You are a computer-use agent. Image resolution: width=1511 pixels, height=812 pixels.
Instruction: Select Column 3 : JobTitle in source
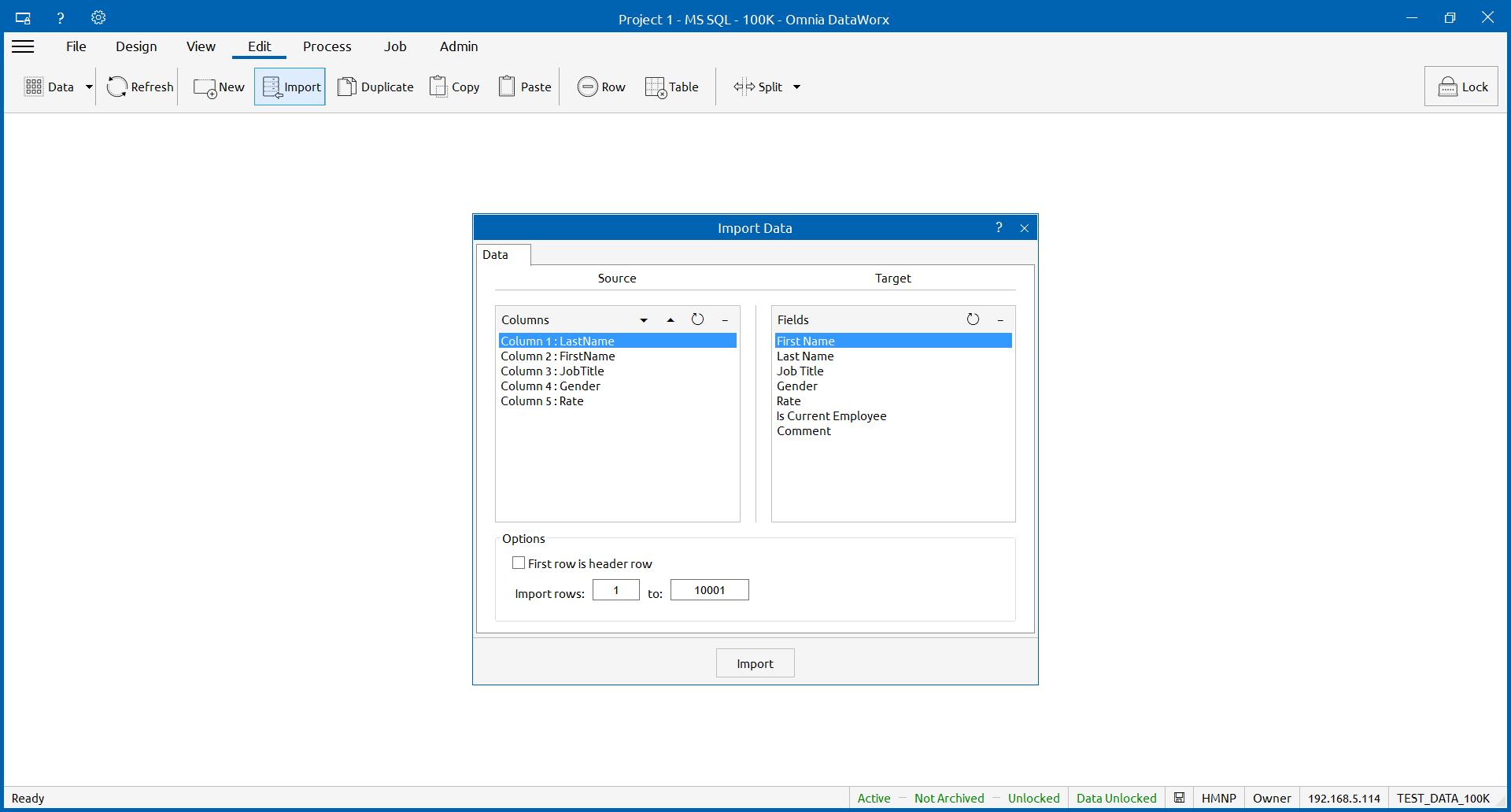552,371
